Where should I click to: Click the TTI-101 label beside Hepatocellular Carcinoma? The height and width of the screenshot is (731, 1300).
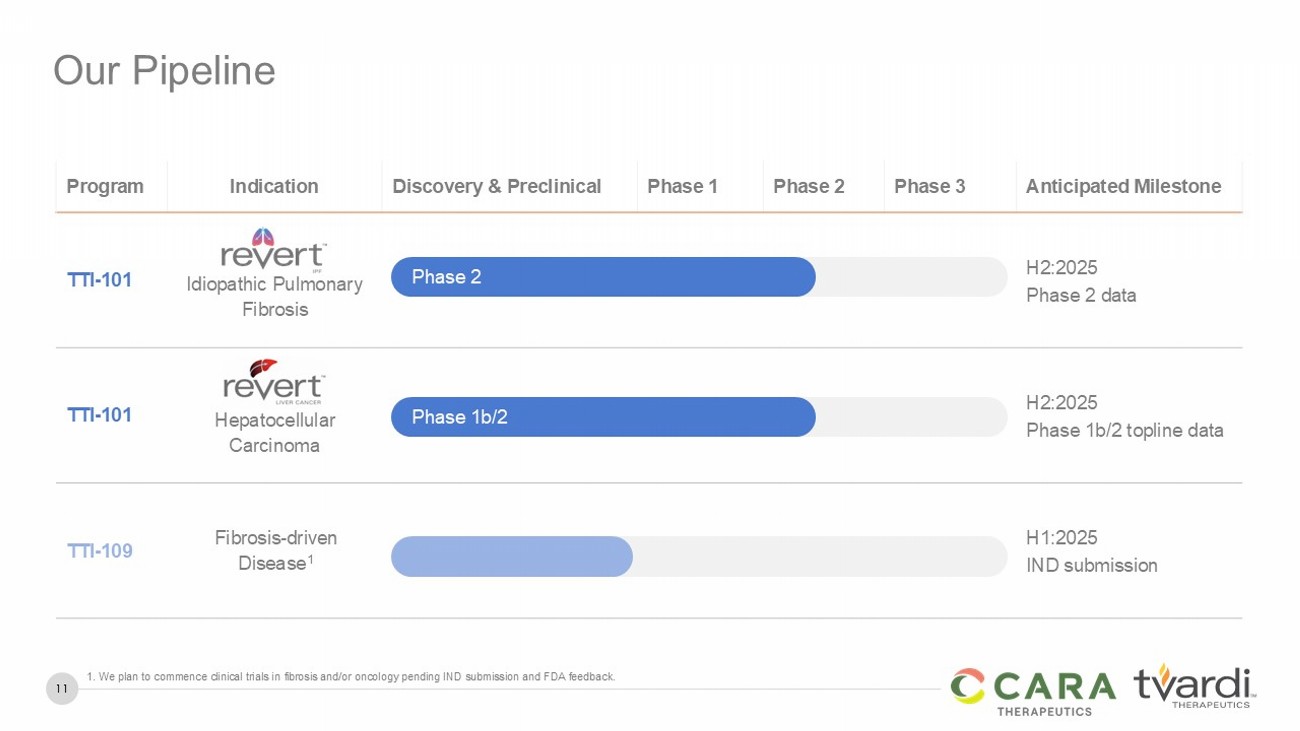100,415
